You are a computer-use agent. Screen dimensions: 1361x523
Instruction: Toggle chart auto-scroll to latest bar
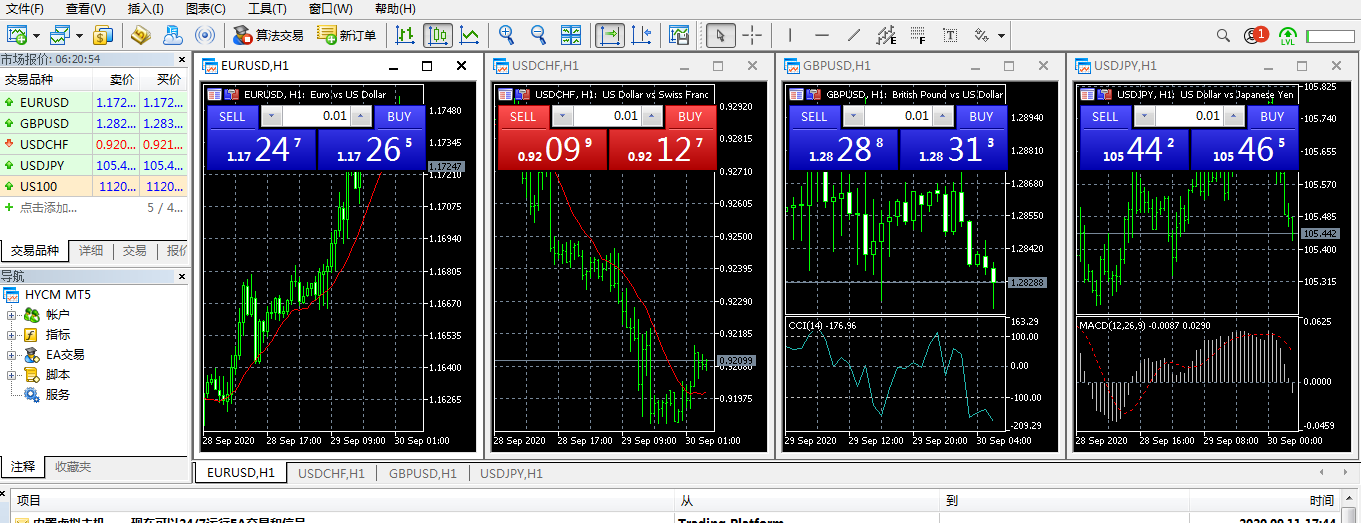tap(609, 36)
